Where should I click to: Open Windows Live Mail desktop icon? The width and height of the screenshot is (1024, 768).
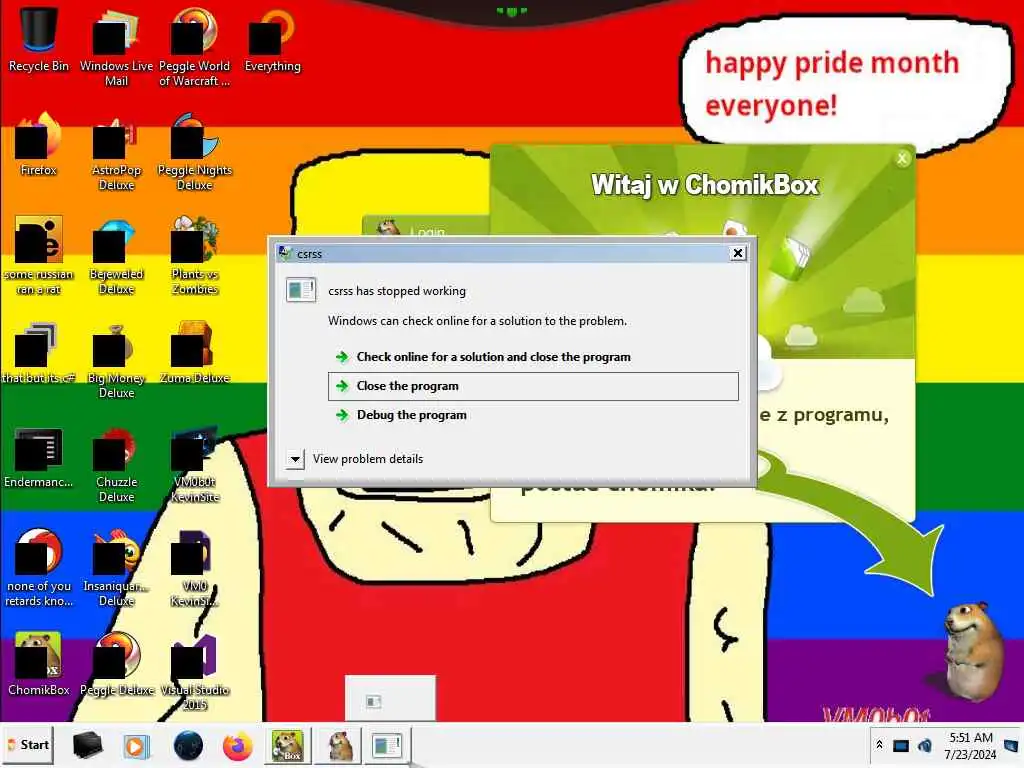pyautogui.click(x=116, y=46)
